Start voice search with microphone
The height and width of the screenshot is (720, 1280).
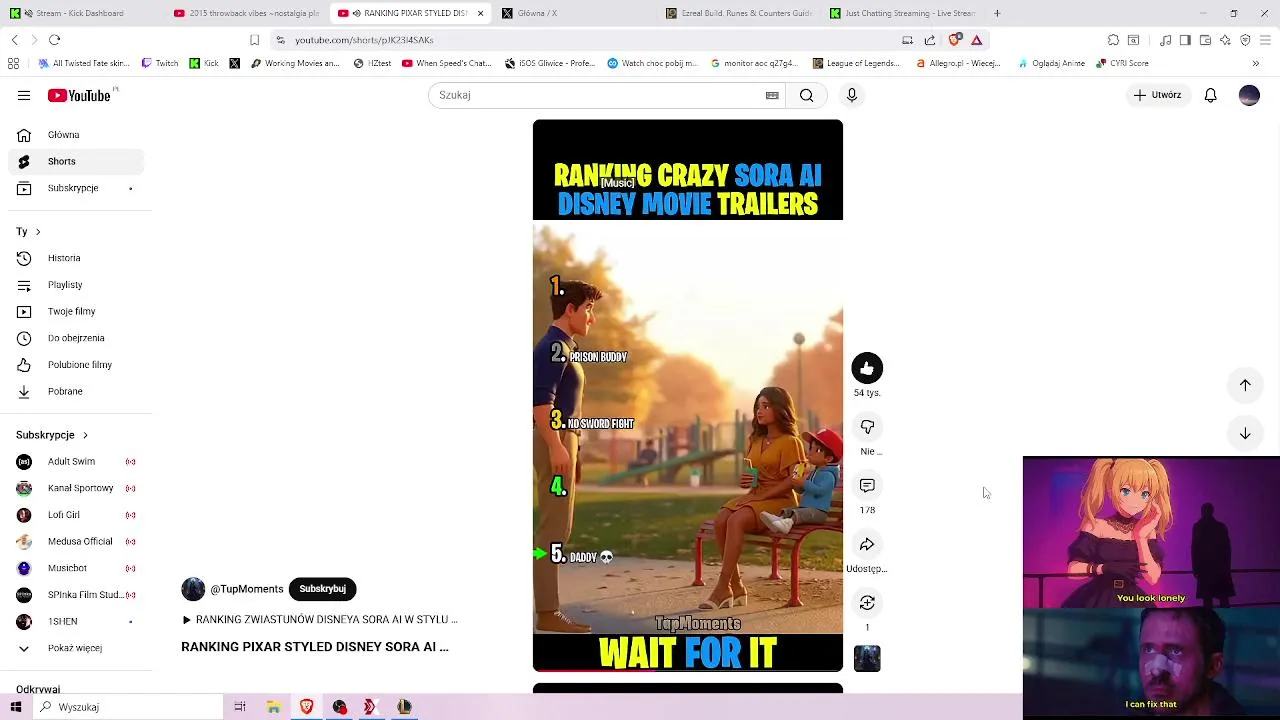click(x=851, y=95)
